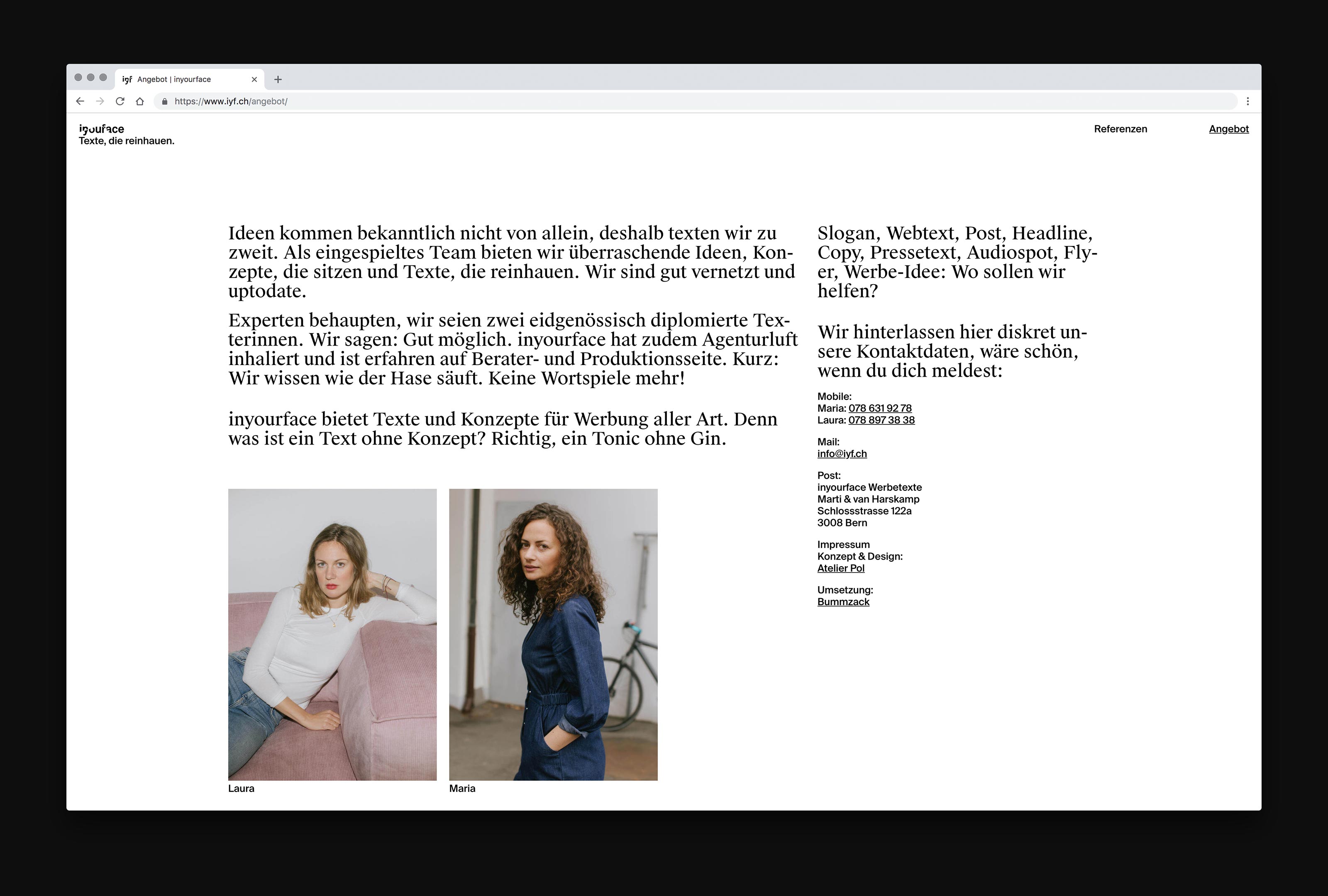
Task: Open Referenzen navigation item
Action: tap(1120, 129)
